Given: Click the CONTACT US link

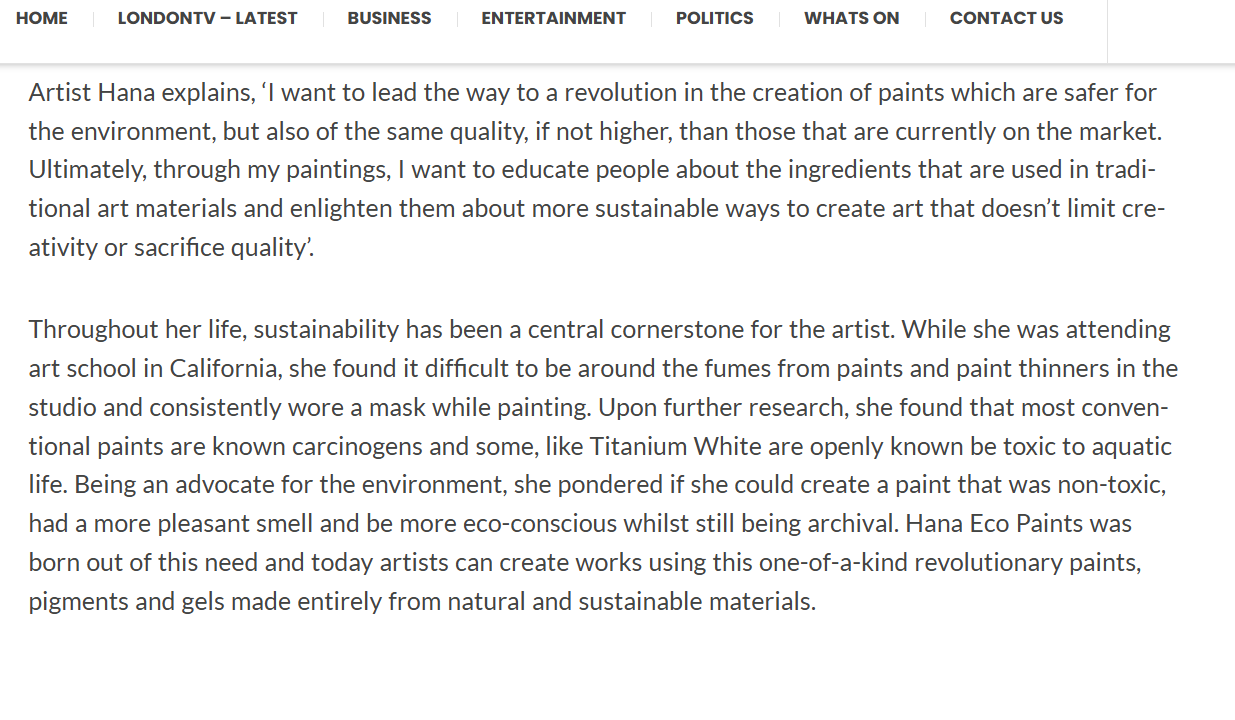Looking at the screenshot, I should pyautogui.click(x=1006, y=18).
